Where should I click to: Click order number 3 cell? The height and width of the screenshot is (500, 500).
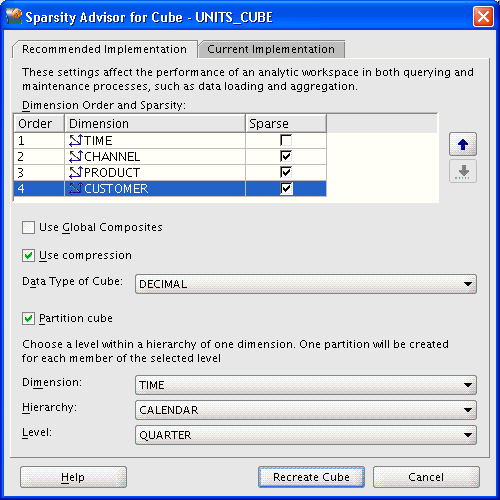pyautogui.click(x=39, y=172)
